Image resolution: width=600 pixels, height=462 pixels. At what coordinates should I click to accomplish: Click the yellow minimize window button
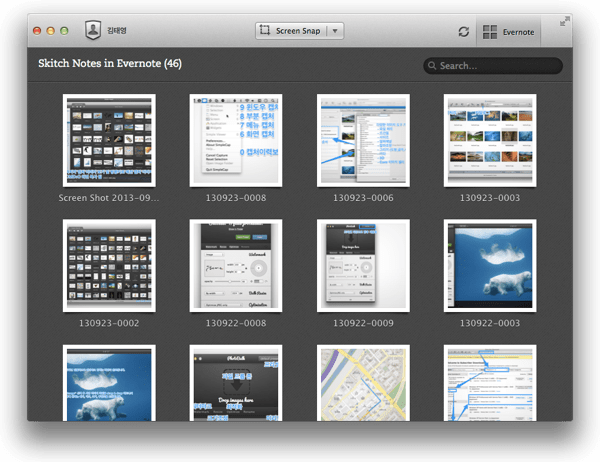(51, 31)
